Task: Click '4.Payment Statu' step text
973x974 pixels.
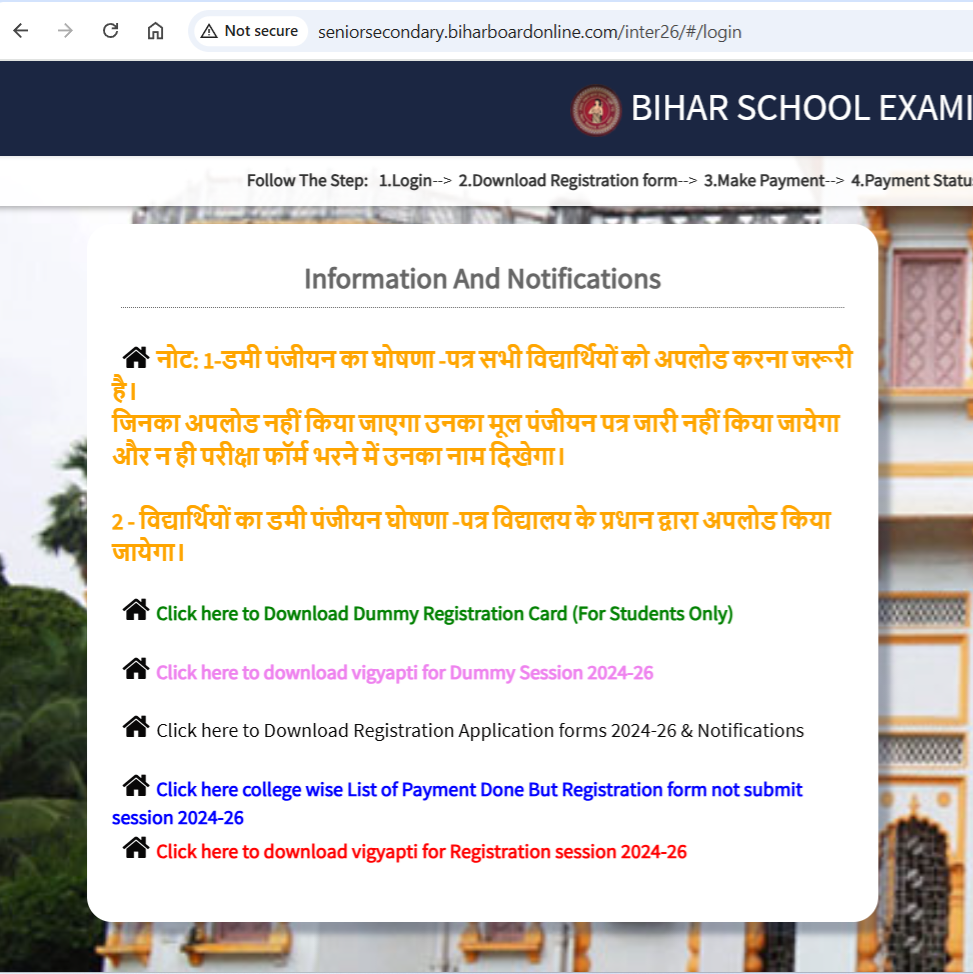Action: pos(911,181)
